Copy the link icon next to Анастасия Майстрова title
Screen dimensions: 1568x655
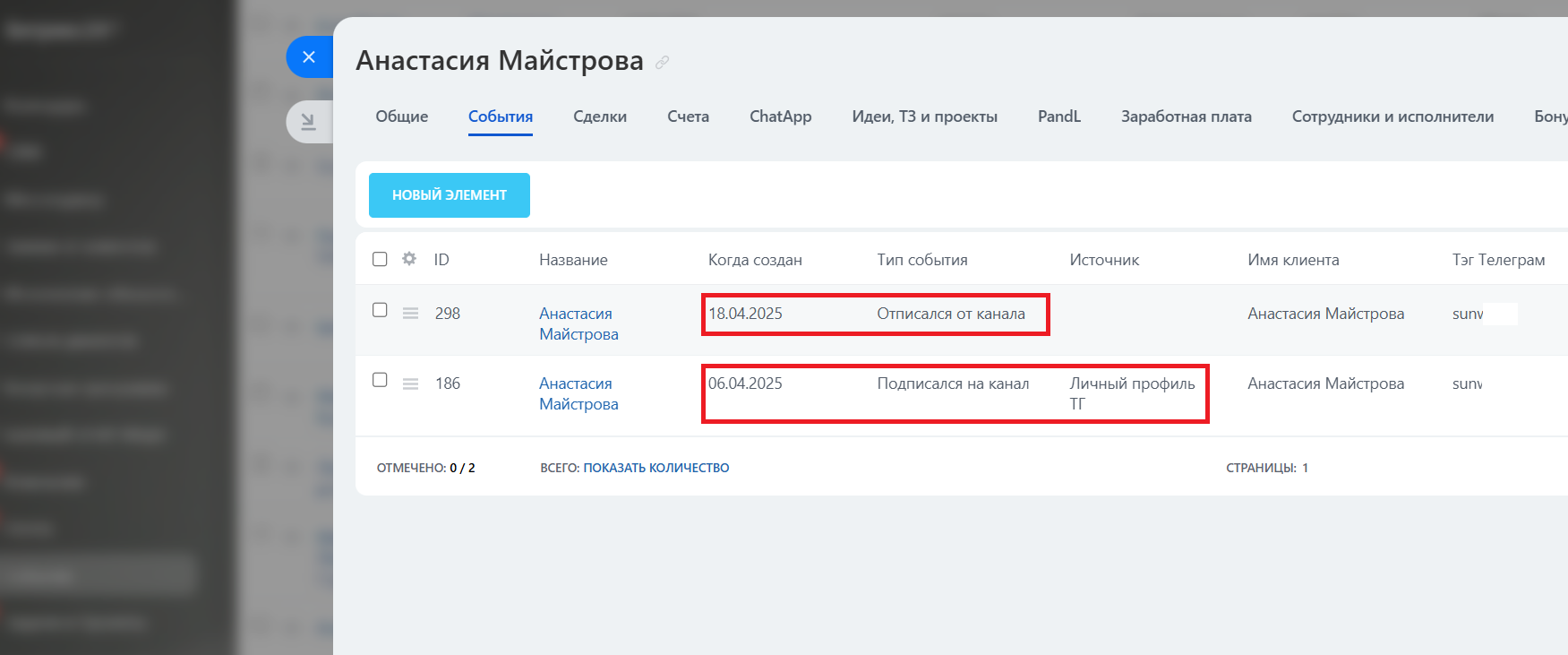tap(662, 62)
